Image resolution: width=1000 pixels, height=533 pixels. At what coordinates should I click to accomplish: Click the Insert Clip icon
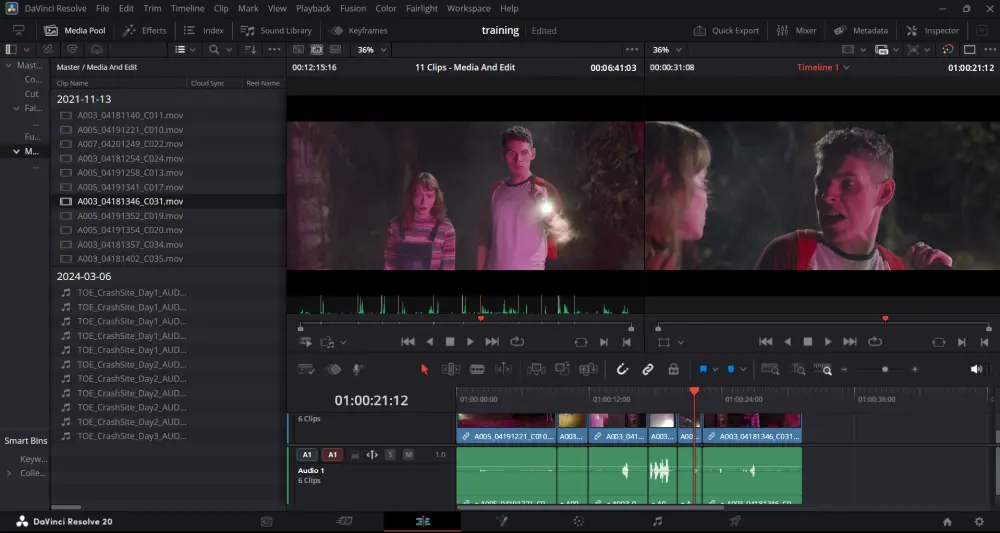536,369
